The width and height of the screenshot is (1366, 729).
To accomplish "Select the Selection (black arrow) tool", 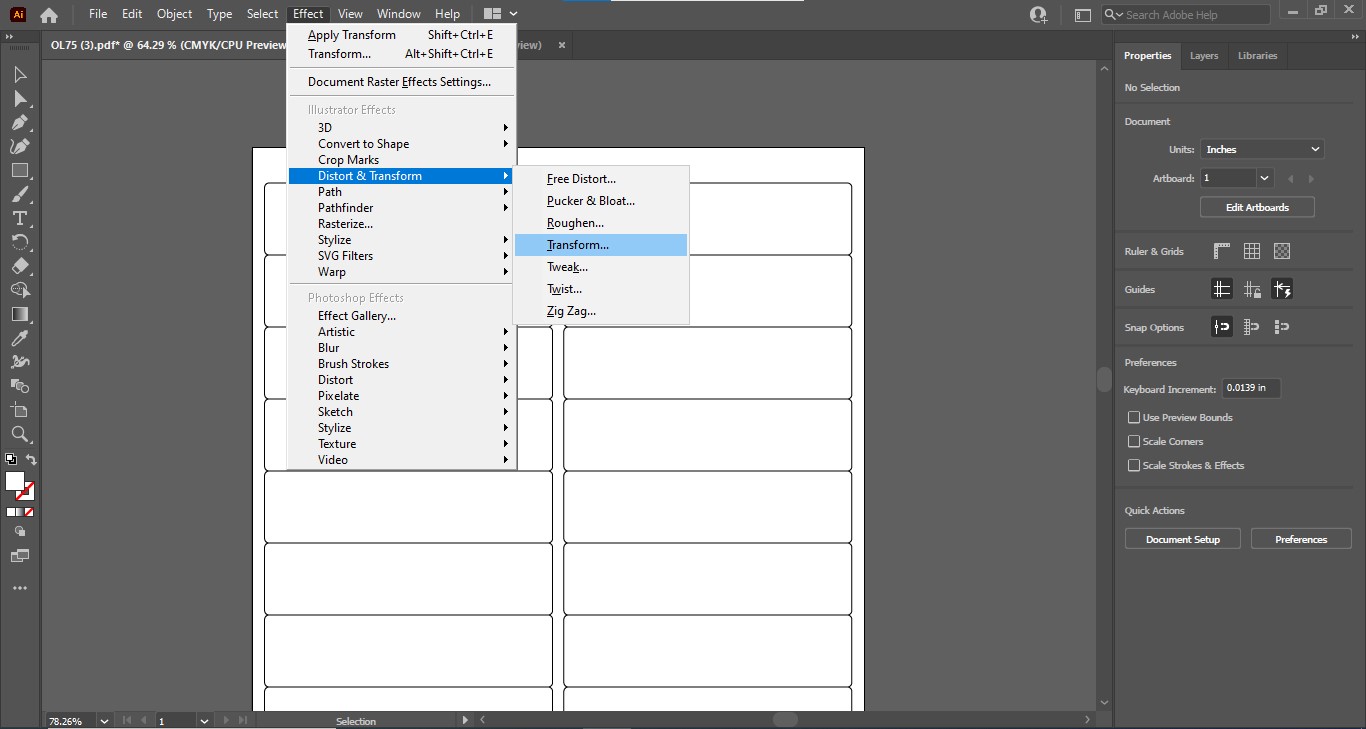I will click(x=20, y=75).
